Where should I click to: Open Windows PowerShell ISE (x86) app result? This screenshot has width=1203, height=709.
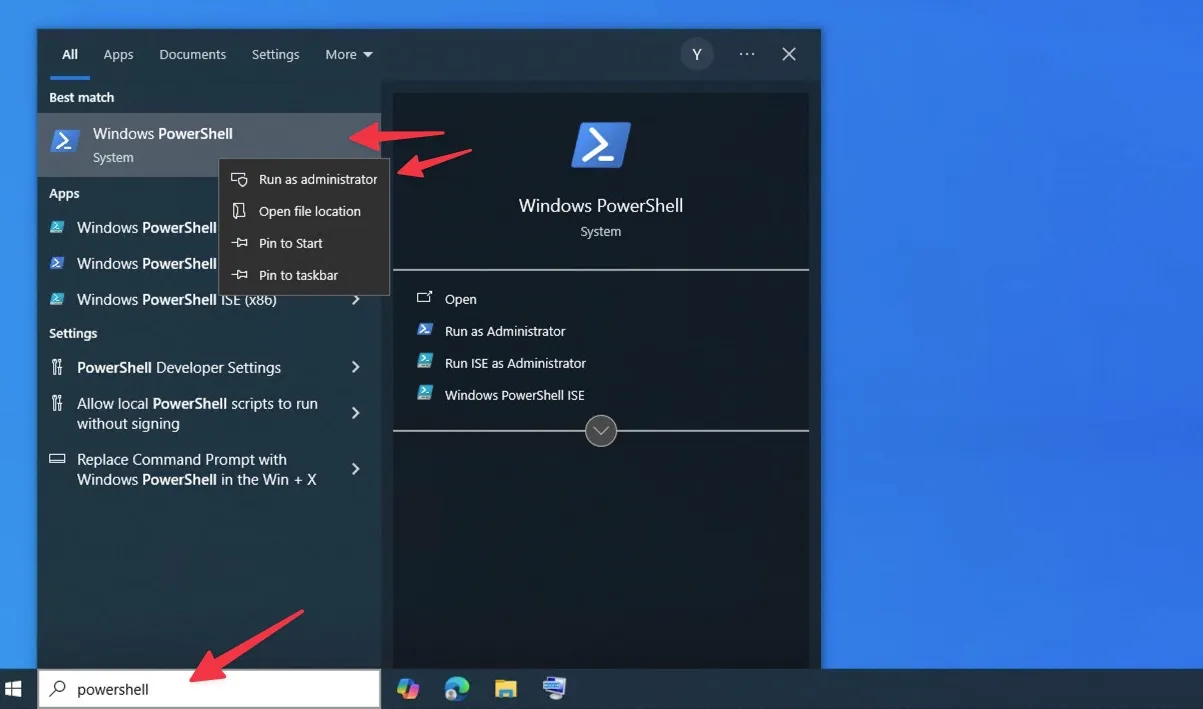(x=209, y=300)
